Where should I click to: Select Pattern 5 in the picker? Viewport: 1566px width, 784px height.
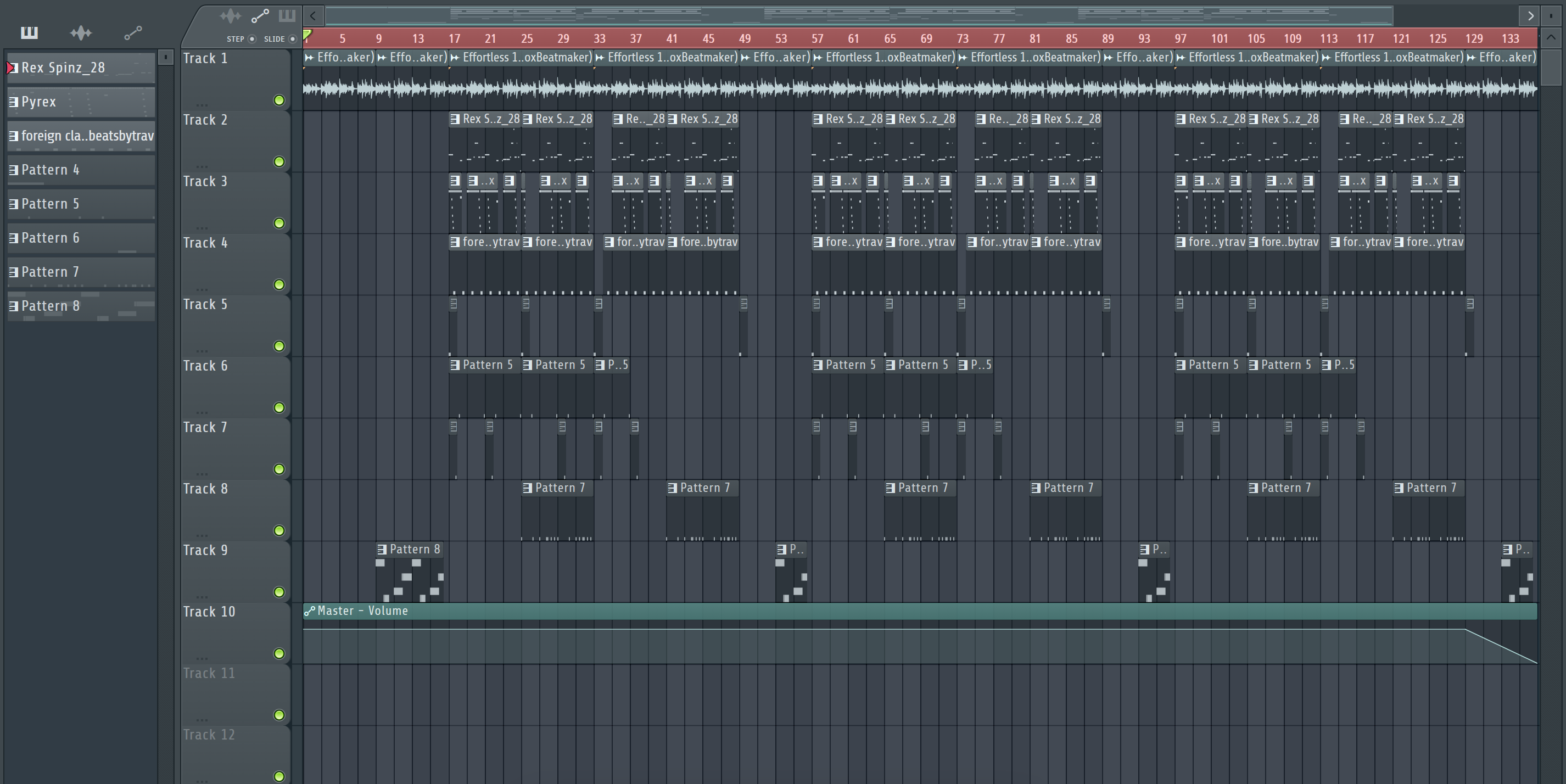point(81,204)
